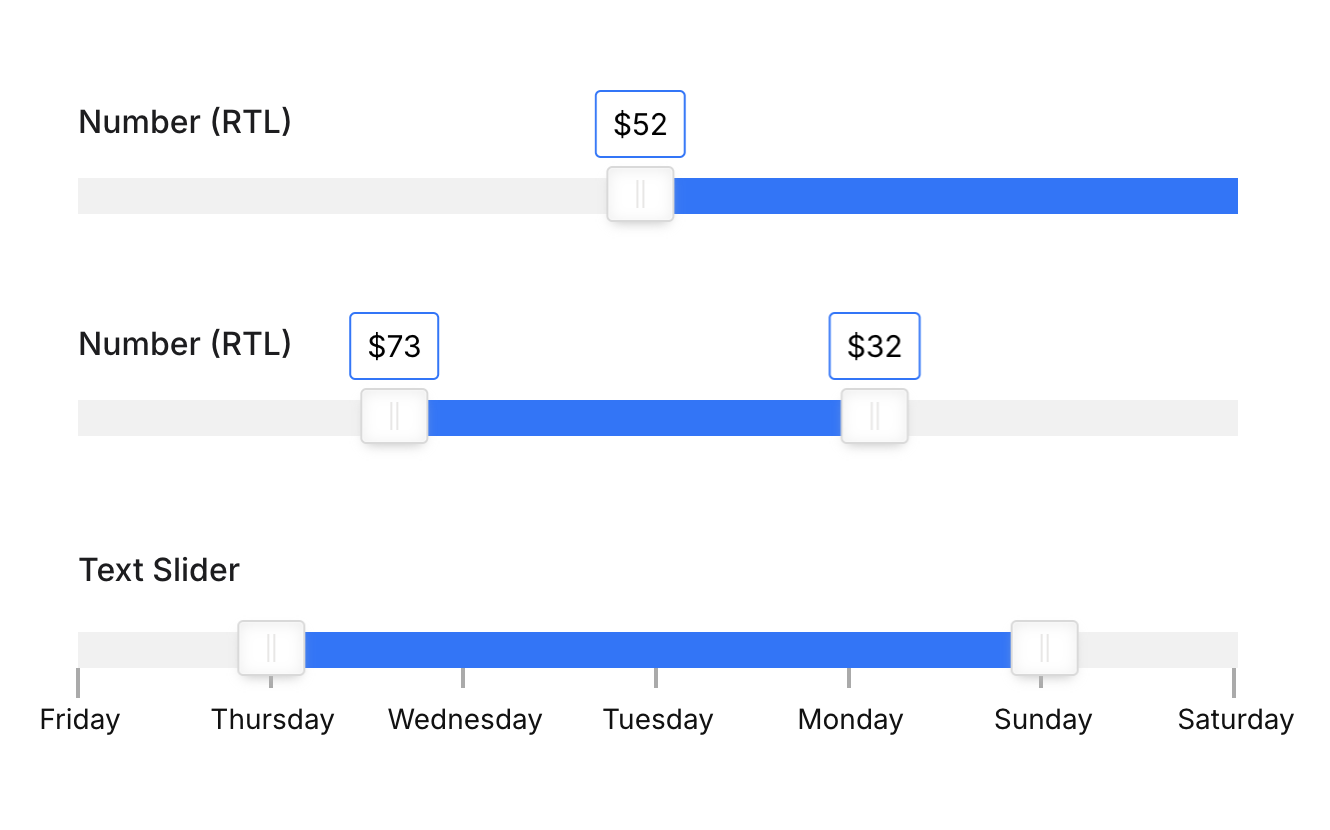The image size is (1330, 830).
Task: Select the Thursday tick label
Action: (x=272, y=719)
